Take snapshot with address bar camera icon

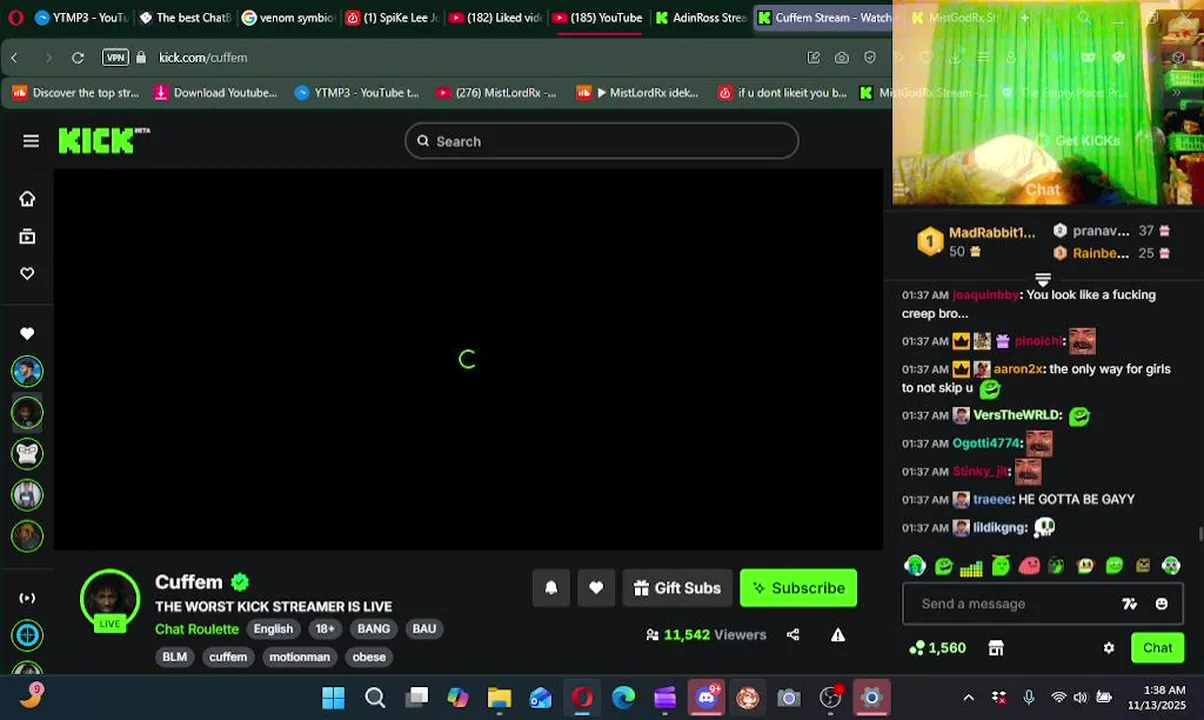tap(842, 57)
